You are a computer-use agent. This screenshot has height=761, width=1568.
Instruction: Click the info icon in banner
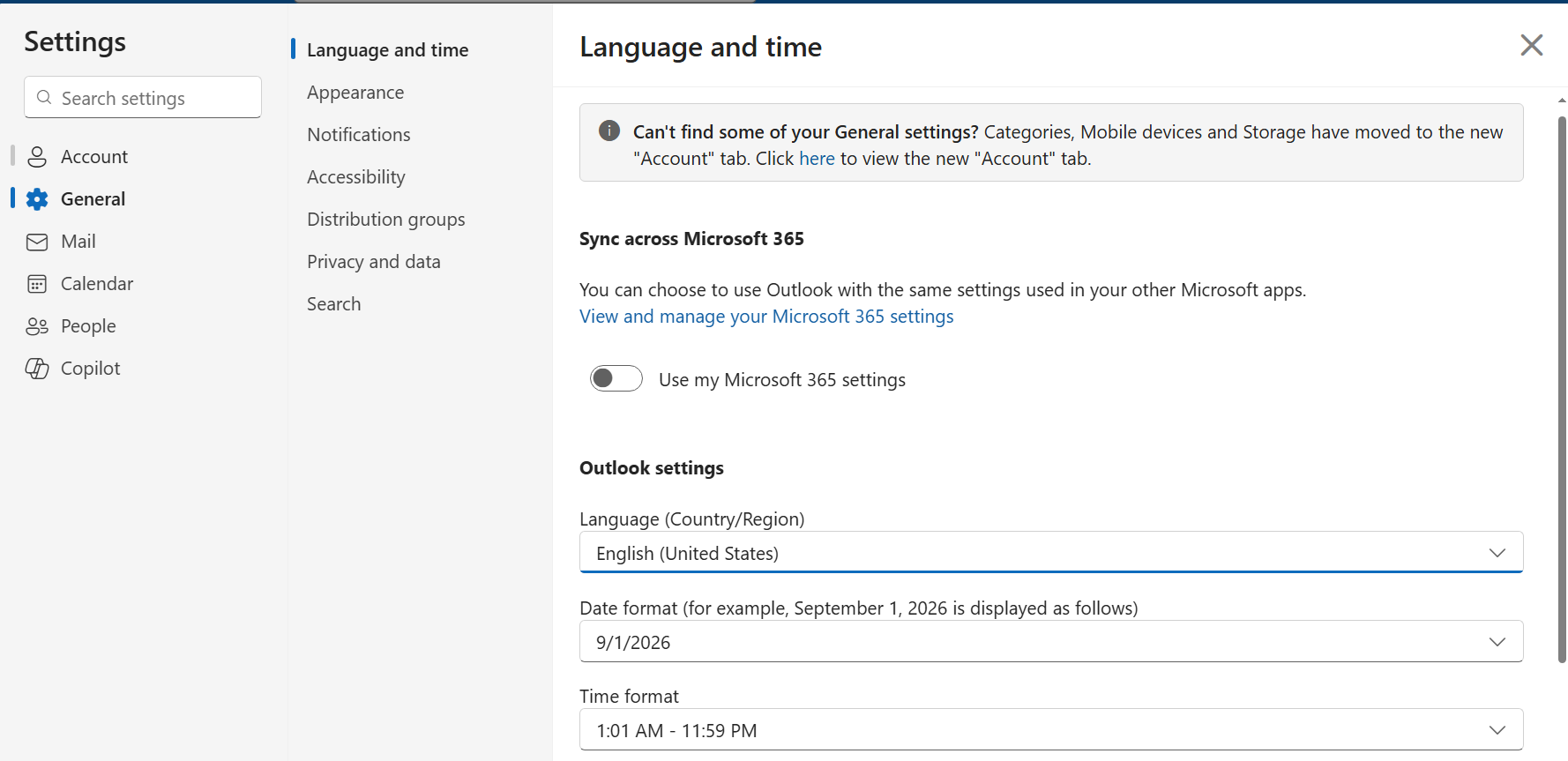coord(609,131)
